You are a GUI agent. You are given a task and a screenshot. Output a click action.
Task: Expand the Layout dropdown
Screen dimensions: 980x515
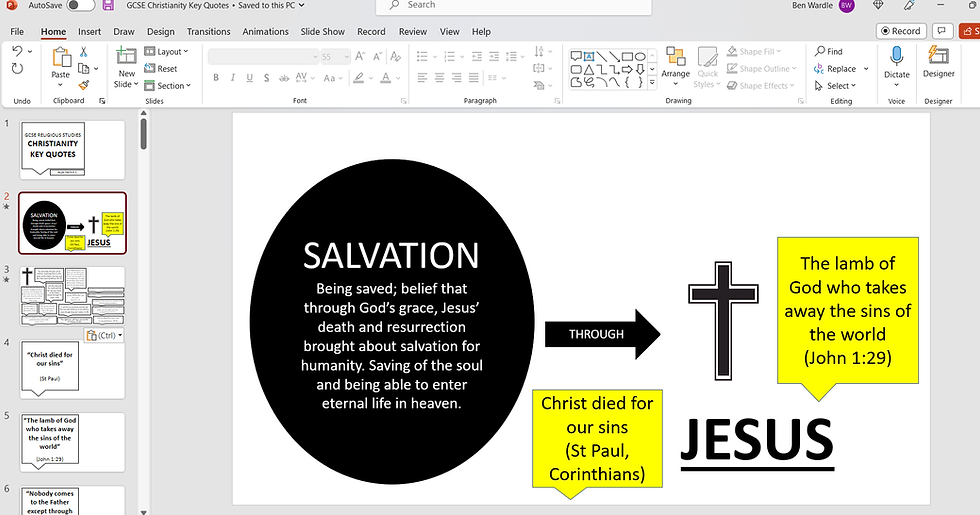click(x=168, y=52)
